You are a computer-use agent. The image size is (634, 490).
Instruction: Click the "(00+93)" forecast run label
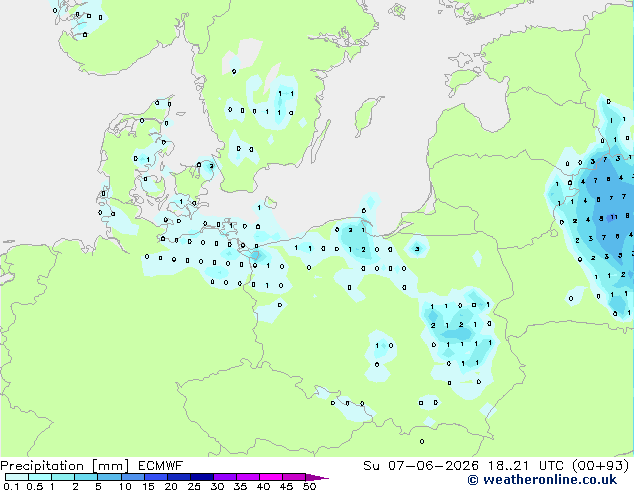coord(600,466)
